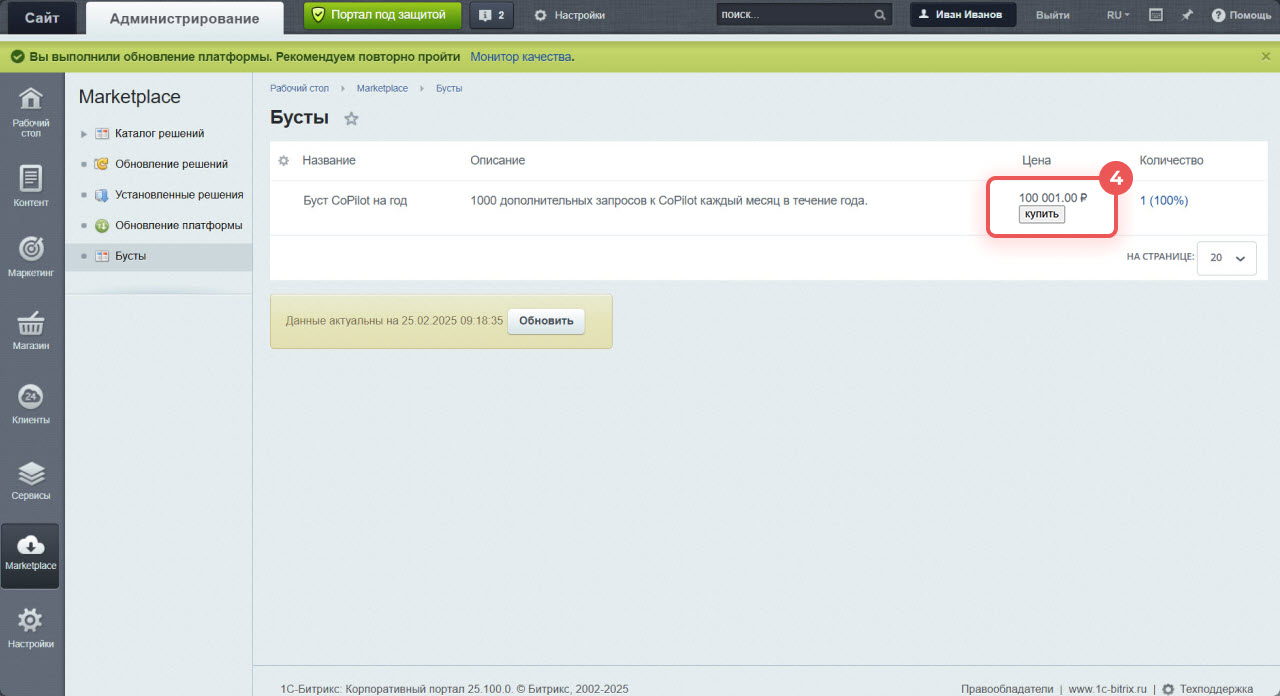Click the Выйти logout link
The image size is (1280, 696).
click(1053, 15)
